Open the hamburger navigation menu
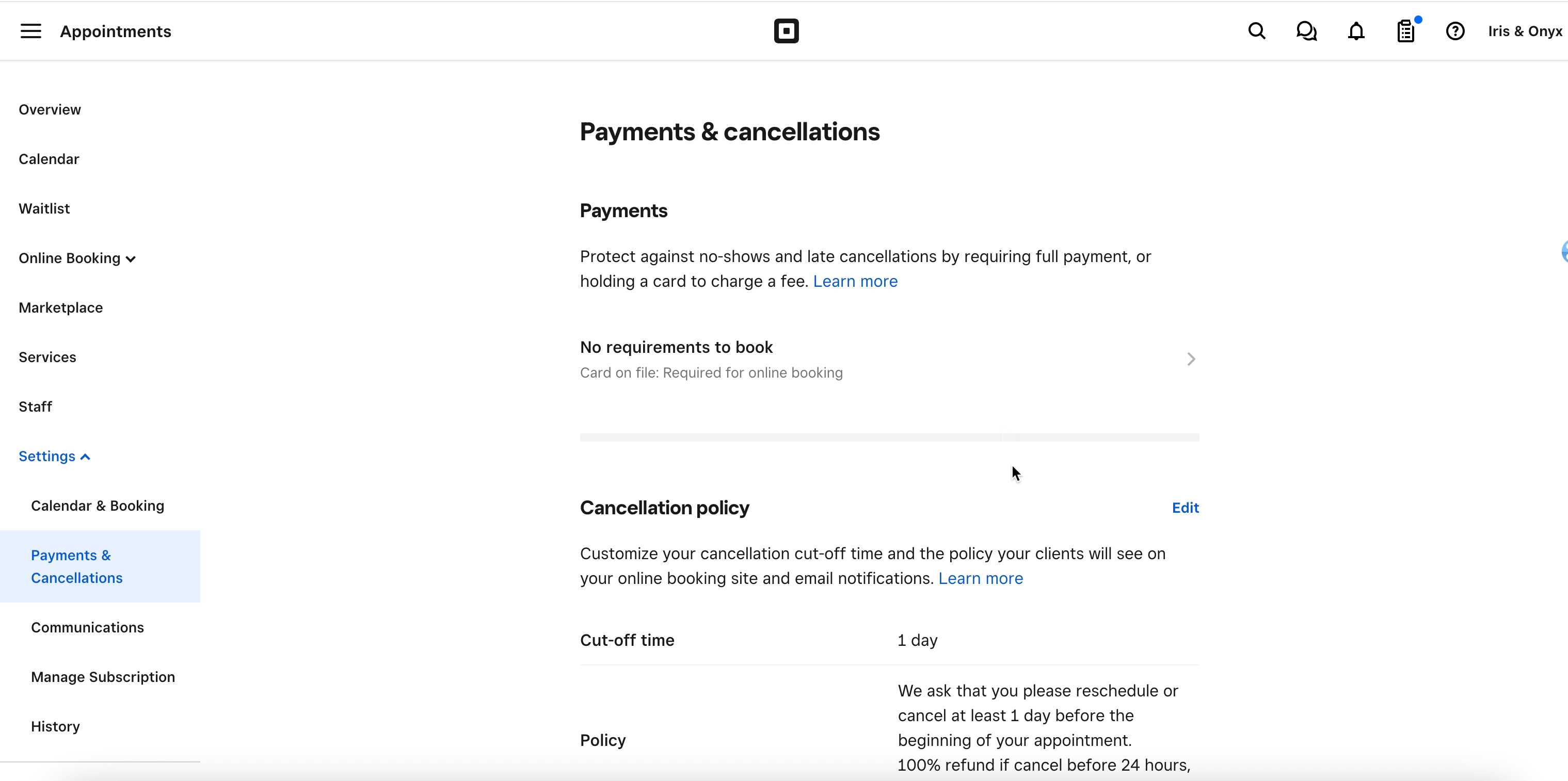The width and height of the screenshot is (1568, 781). pyautogui.click(x=30, y=31)
